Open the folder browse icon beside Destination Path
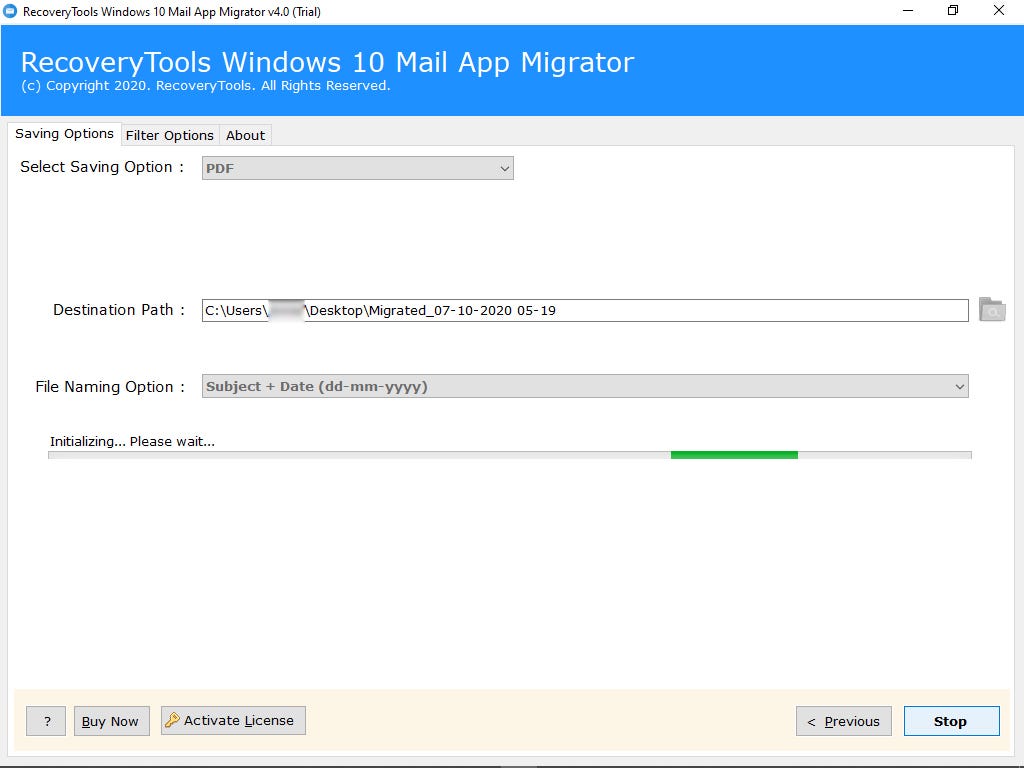Image resolution: width=1024 pixels, height=768 pixels. tap(991, 310)
